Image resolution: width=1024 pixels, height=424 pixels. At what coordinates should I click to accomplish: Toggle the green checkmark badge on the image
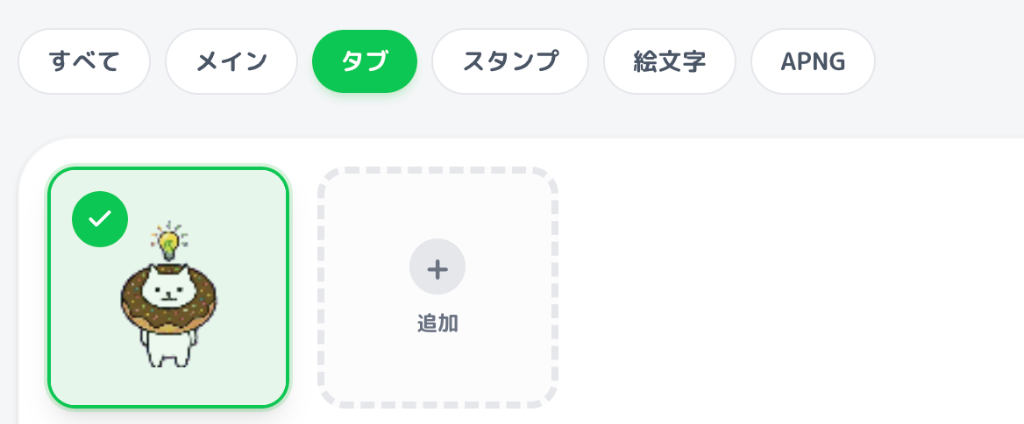point(100,219)
